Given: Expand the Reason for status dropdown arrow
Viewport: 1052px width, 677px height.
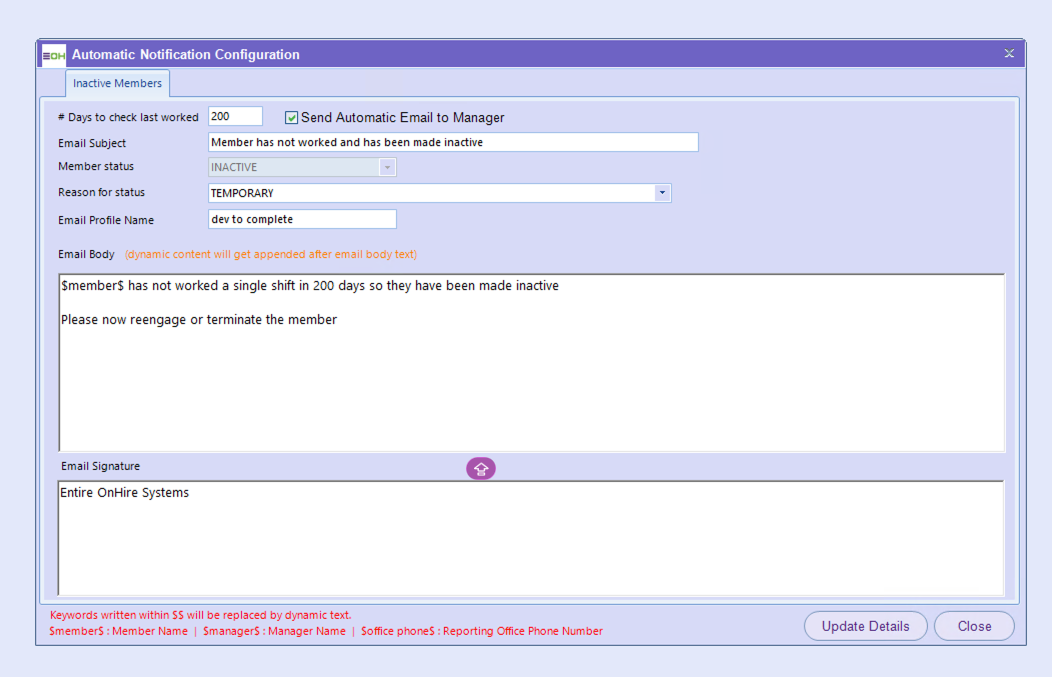Looking at the screenshot, I should click(662, 193).
